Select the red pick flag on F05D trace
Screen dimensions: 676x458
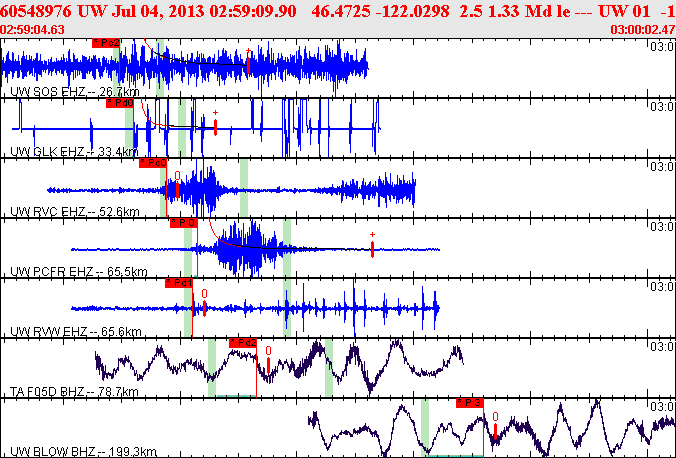pyautogui.click(x=243, y=343)
